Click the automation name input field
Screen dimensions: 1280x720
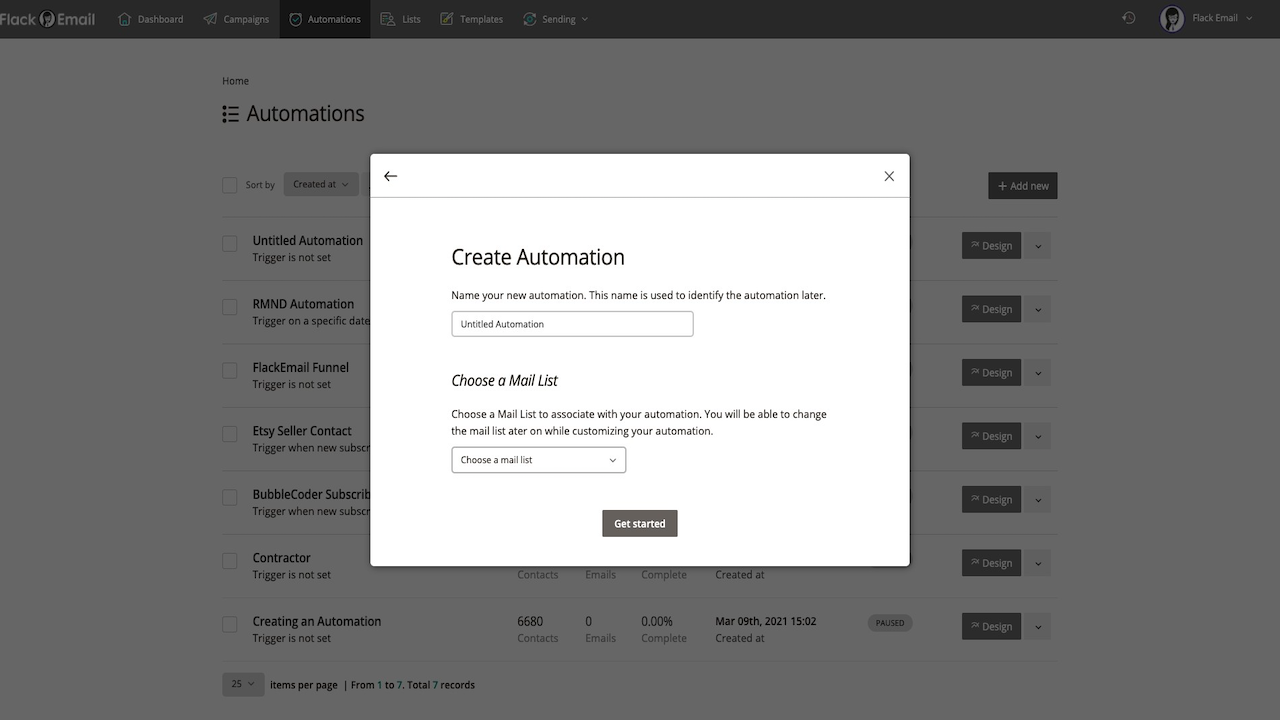(572, 324)
